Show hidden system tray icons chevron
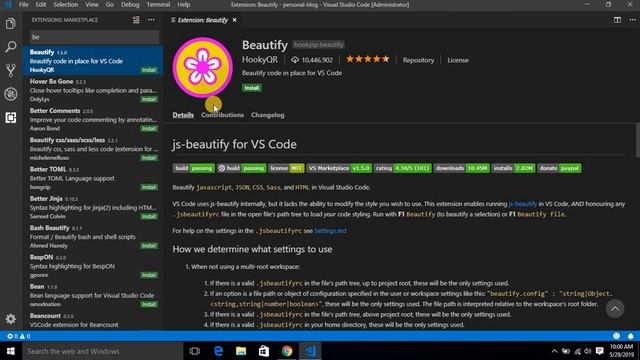The width and height of the screenshot is (640, 360). (x=554, y=351)
